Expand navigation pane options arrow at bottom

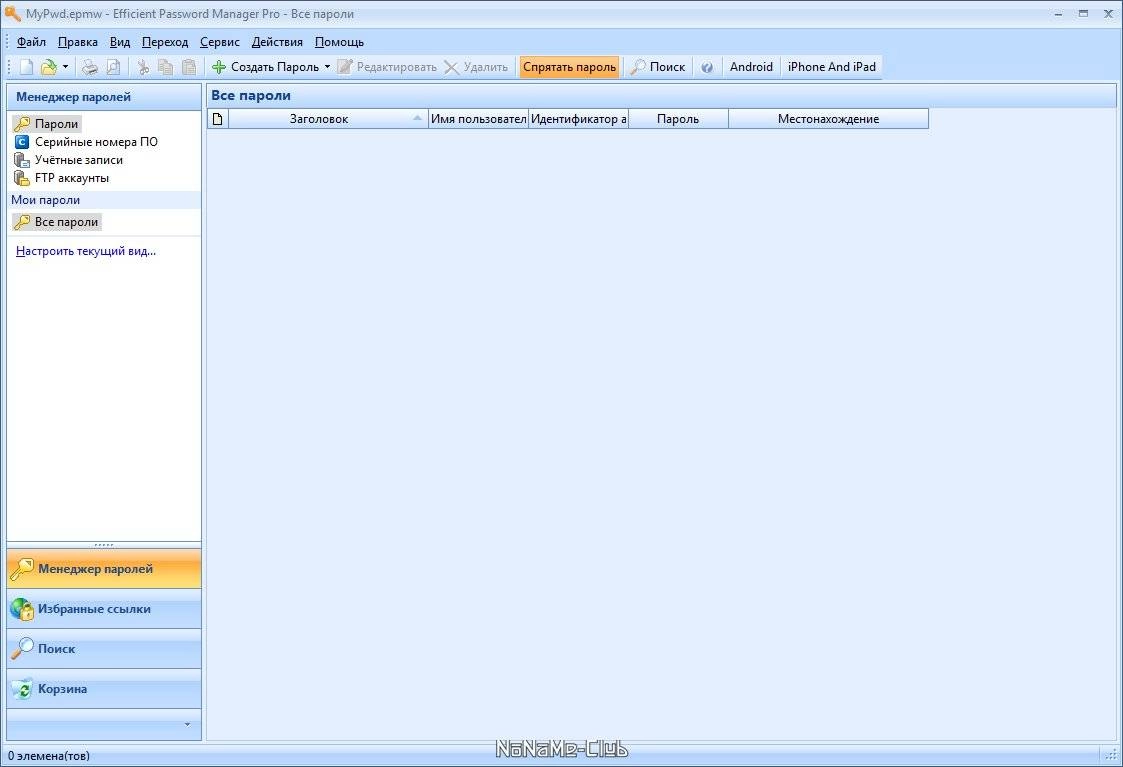coord(188,724)
